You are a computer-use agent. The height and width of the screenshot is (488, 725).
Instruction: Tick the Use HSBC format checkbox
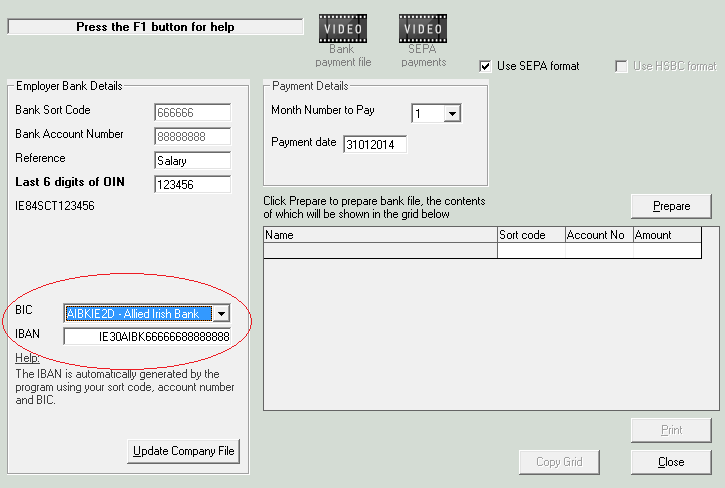click(621, 66)
